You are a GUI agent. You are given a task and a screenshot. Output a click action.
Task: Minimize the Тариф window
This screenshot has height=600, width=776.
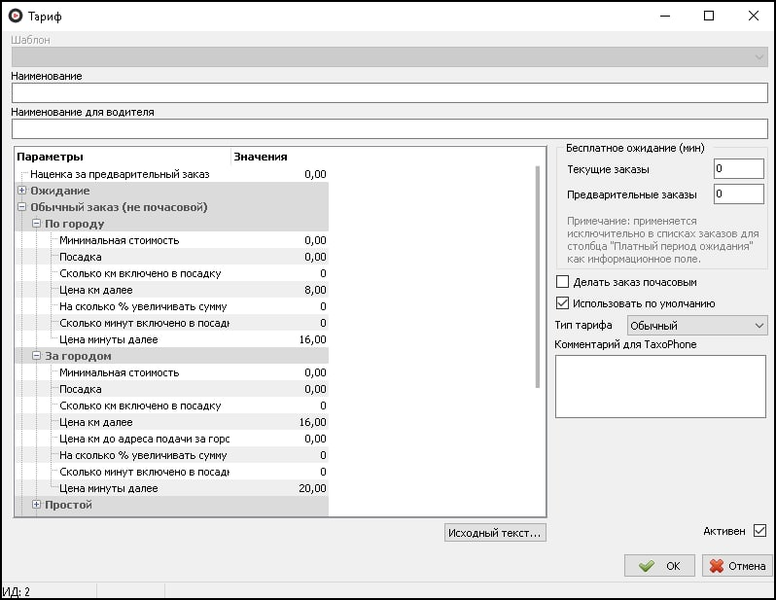pyautogui.click(x=665, y=16)
